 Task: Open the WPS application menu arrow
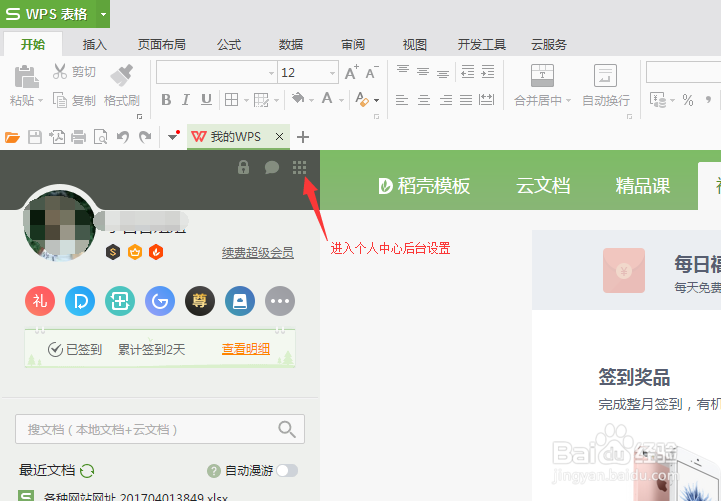pos(103,14)
